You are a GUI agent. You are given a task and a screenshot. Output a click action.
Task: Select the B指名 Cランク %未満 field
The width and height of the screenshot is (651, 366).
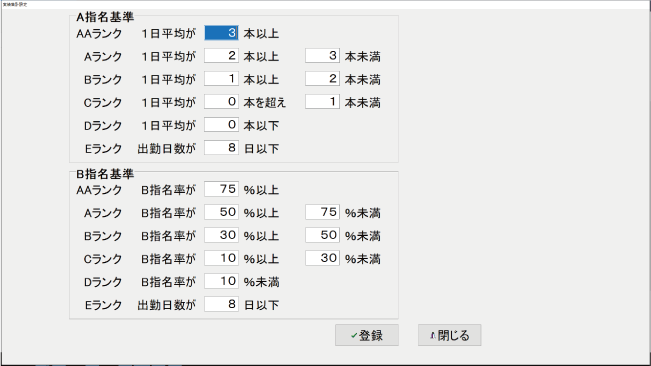[323, 259]
